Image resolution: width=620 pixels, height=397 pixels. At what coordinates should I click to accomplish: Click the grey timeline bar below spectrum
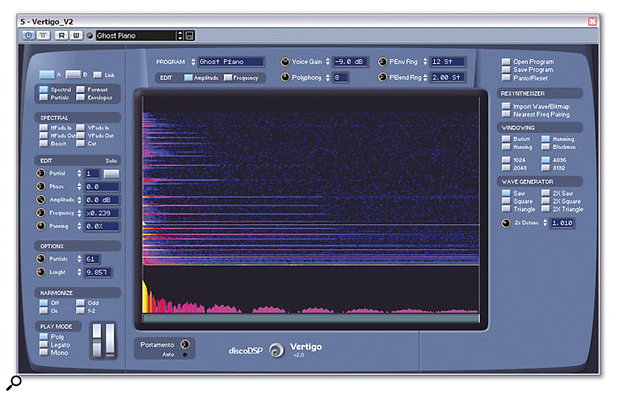(311, 318)
